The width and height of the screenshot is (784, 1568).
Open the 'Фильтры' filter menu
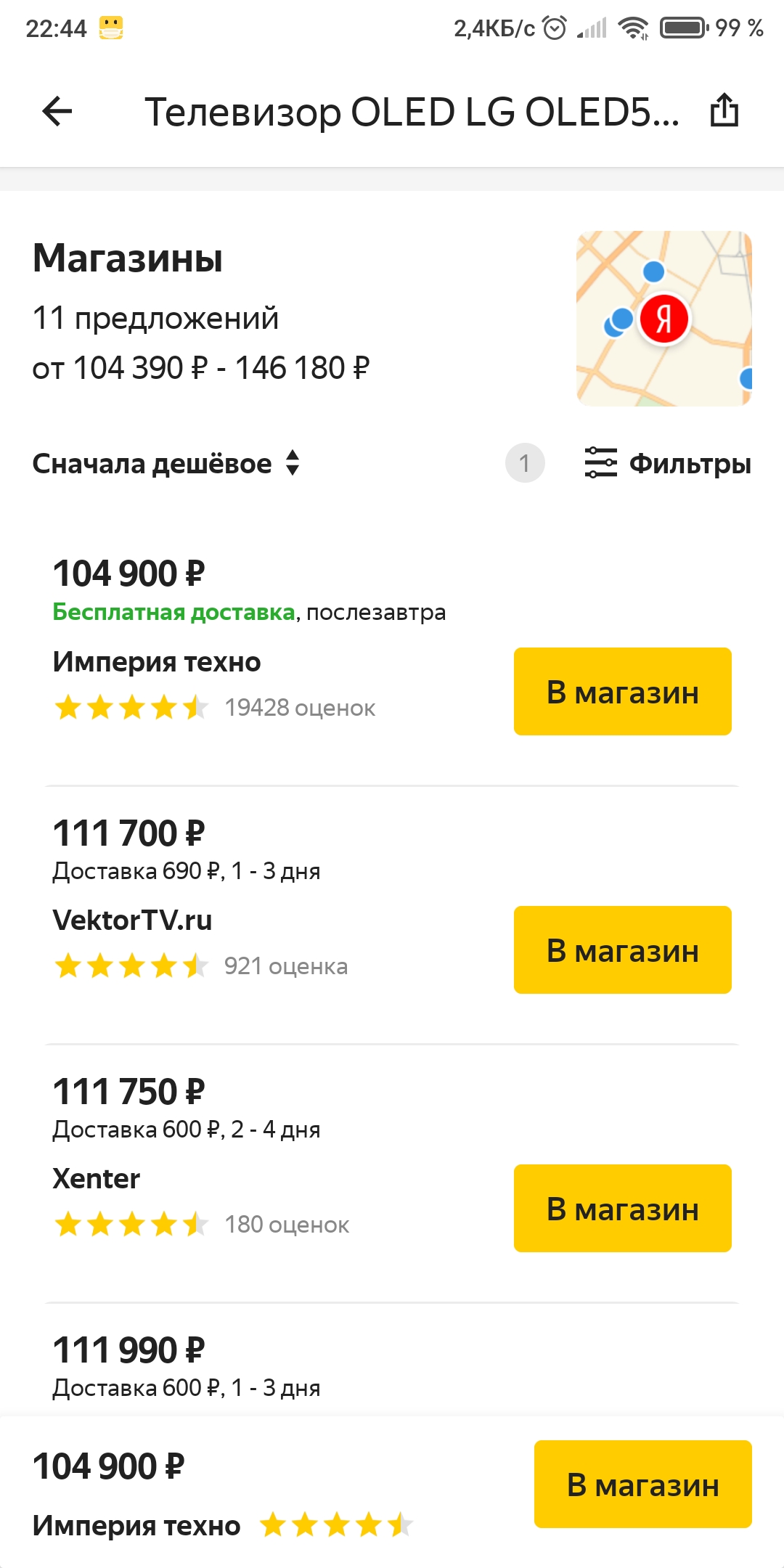point(690,464)
